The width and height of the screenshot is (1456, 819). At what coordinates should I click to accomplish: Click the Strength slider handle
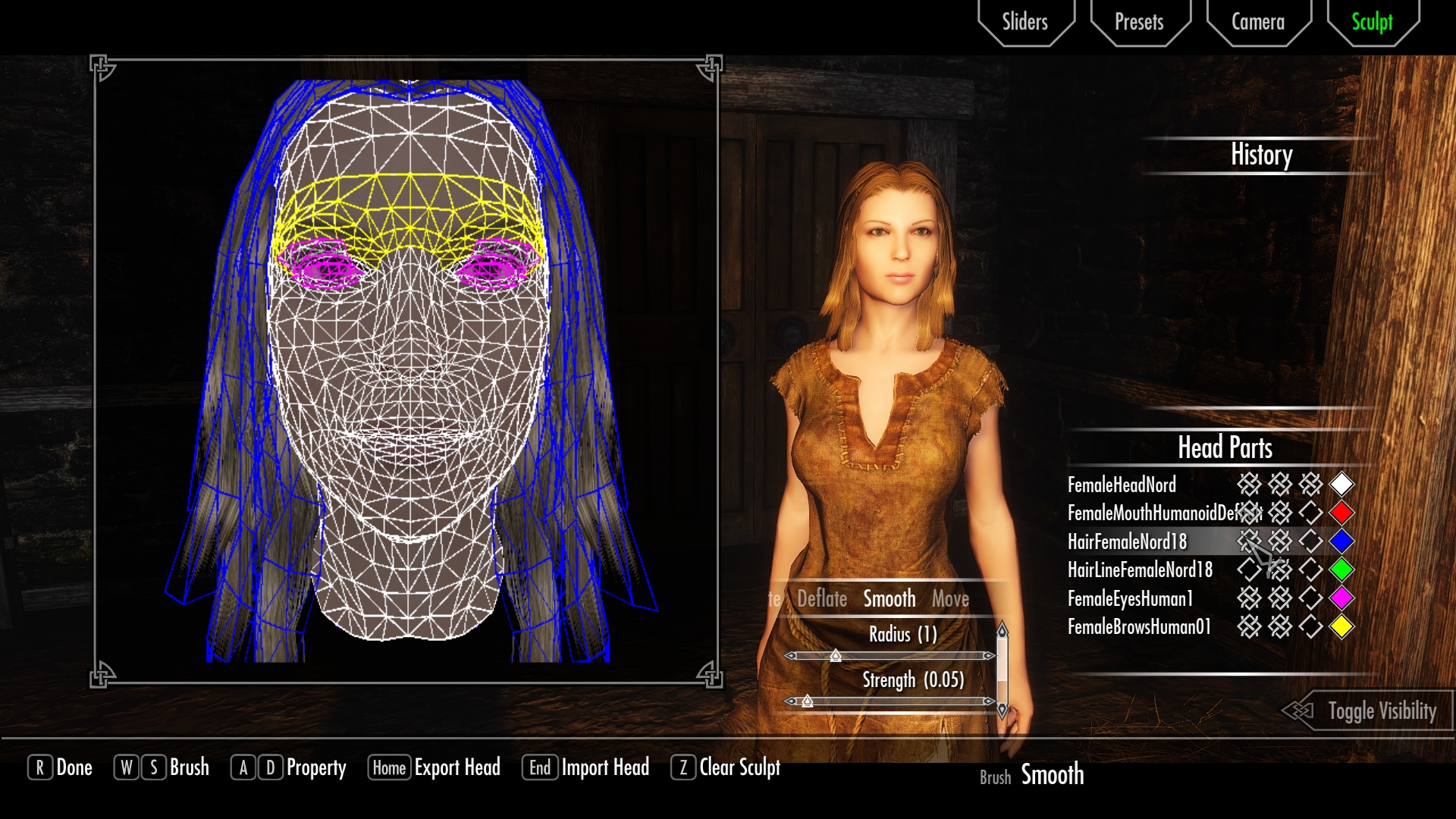pyautogui.click(x=808, y=701)
